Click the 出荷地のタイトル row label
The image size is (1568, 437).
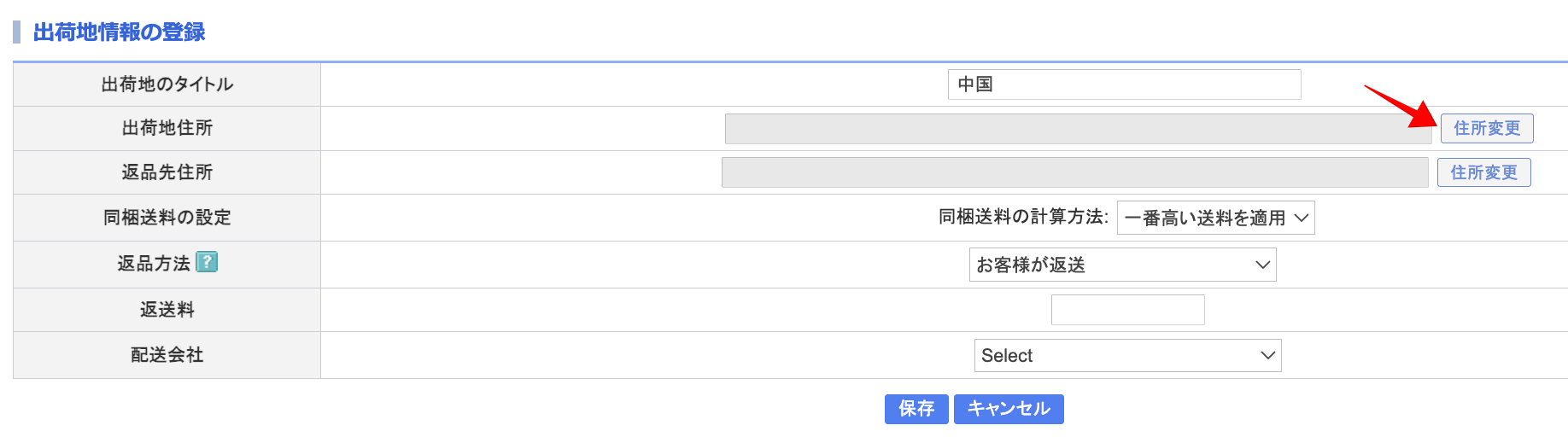[167, 84]
